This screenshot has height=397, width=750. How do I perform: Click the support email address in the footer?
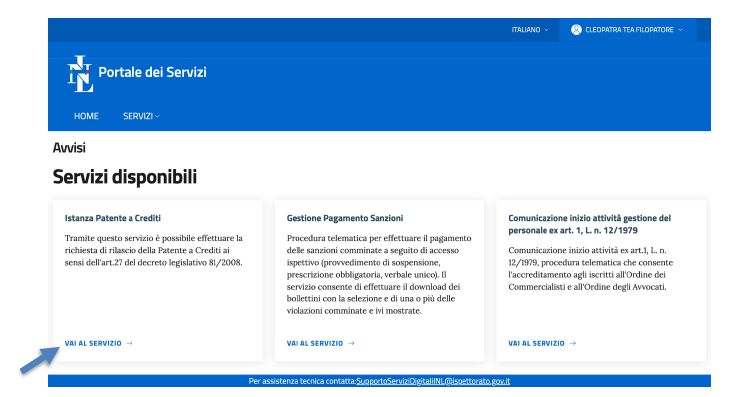click(433, 381)
